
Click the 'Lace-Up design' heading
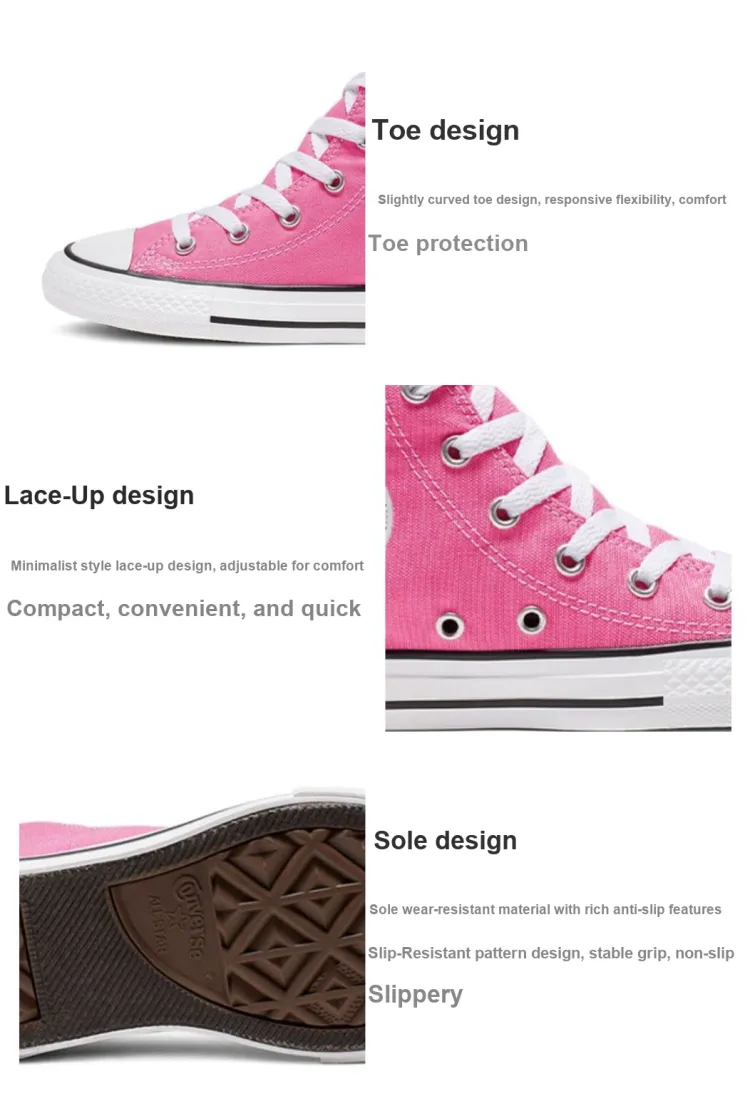[x=99, y=495]
